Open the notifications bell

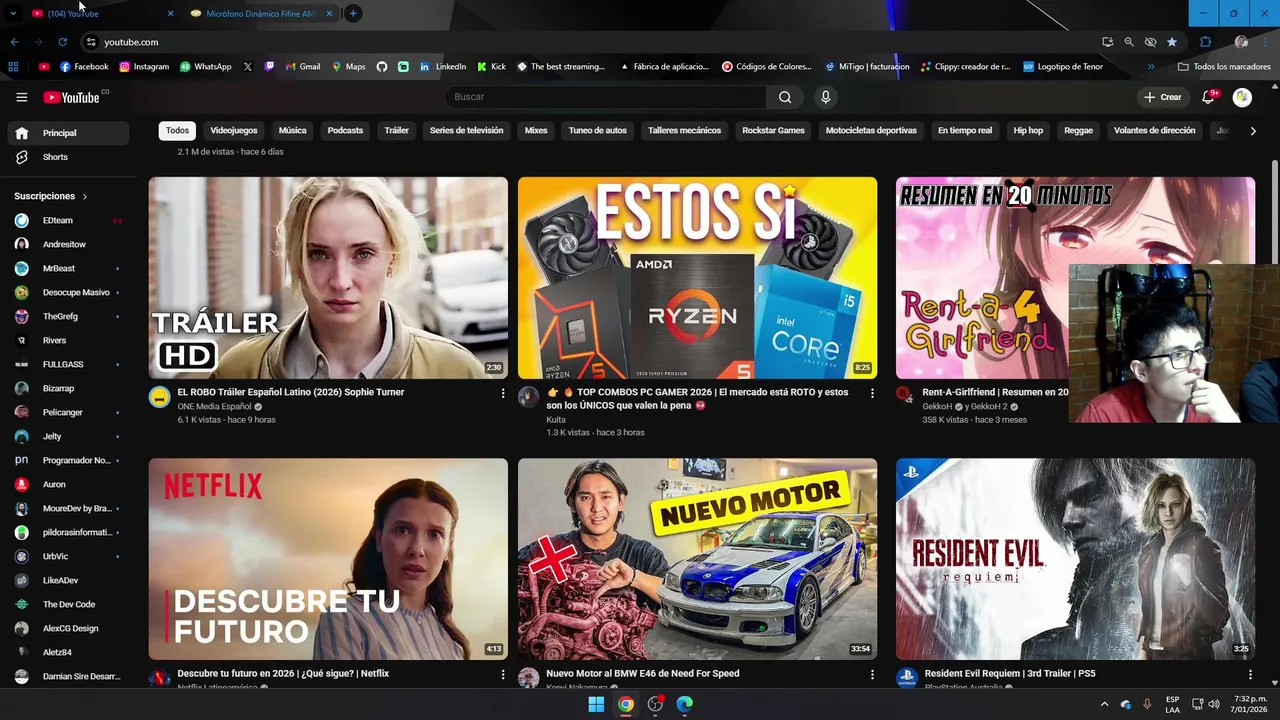(1208, 97)
